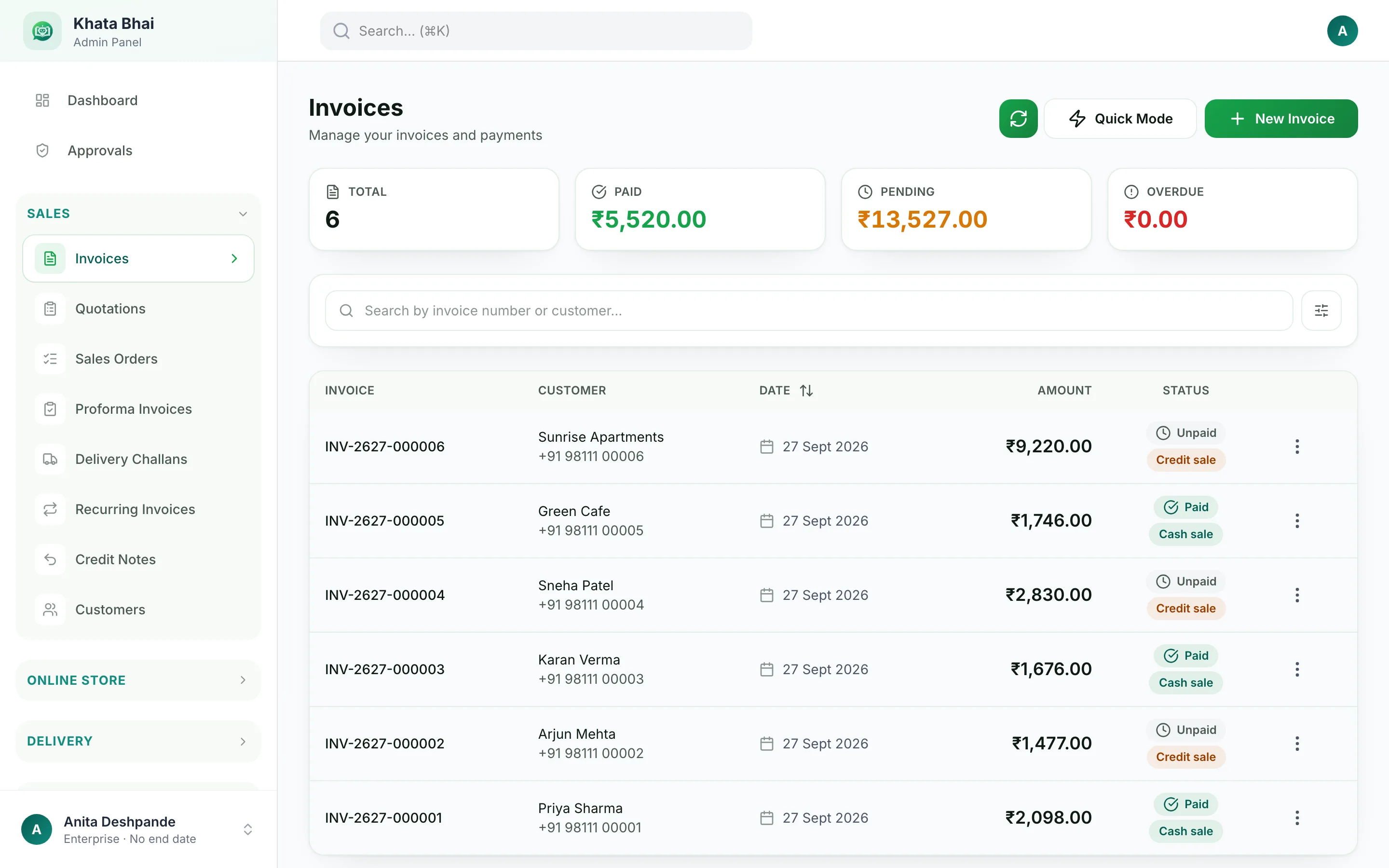
Task: Enable Quick Mode
Action: tap(1120, 119)
